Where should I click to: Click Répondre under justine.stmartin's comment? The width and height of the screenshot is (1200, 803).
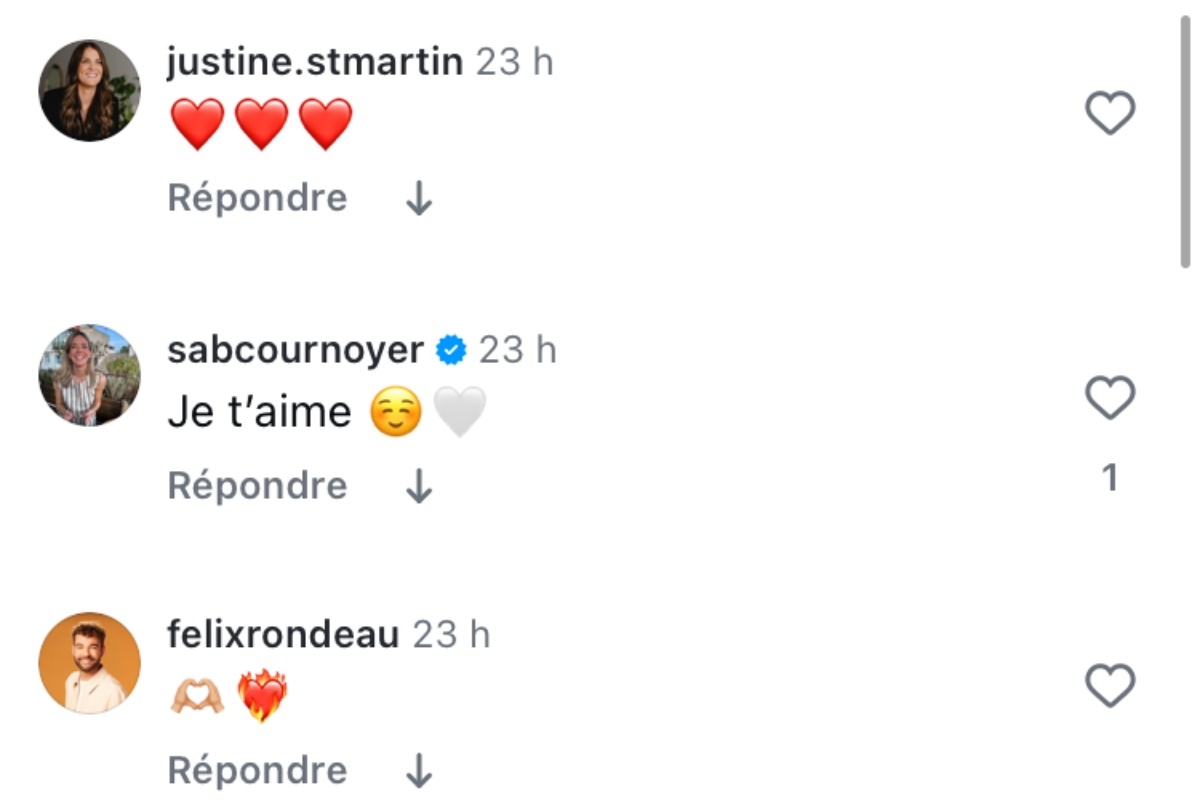point(257,198)
